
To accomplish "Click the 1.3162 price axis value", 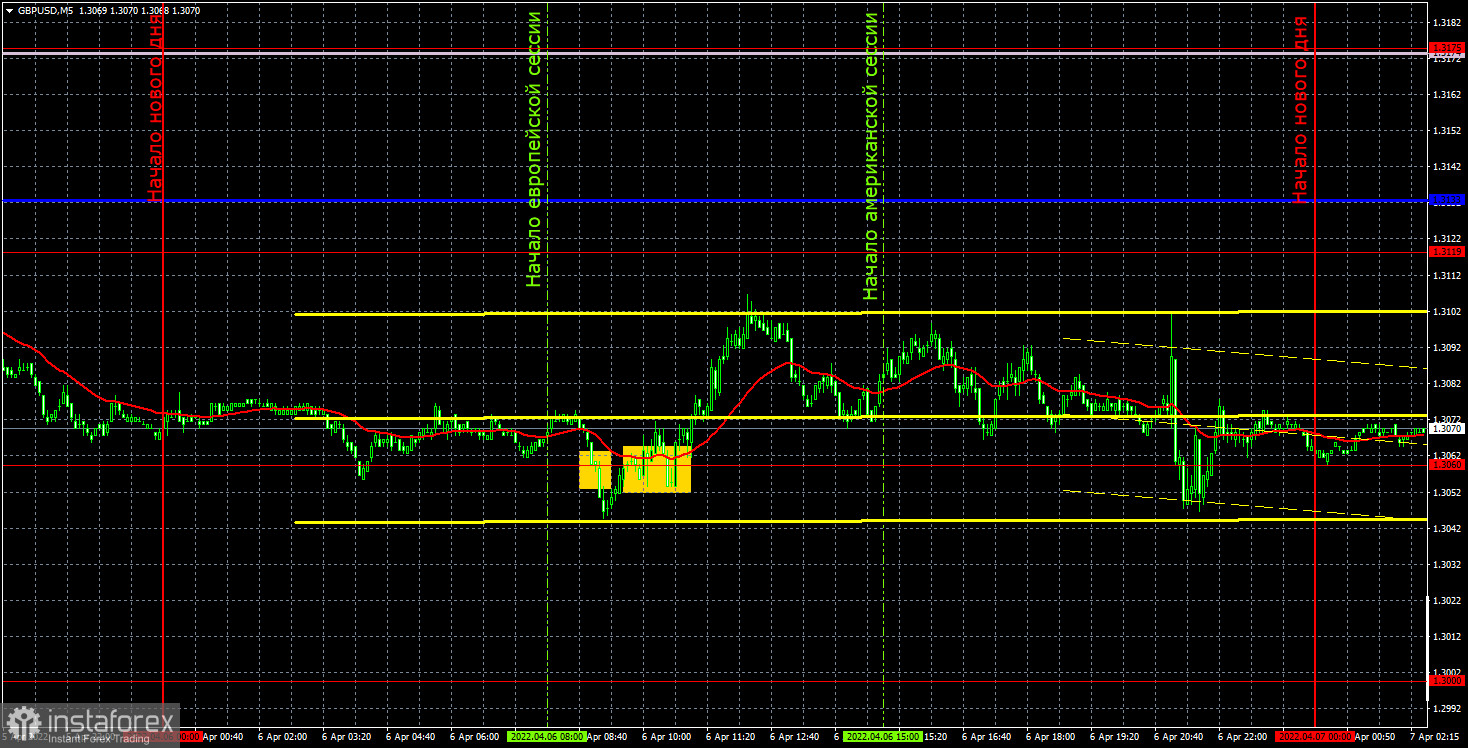I will (x=1445, y=95).
